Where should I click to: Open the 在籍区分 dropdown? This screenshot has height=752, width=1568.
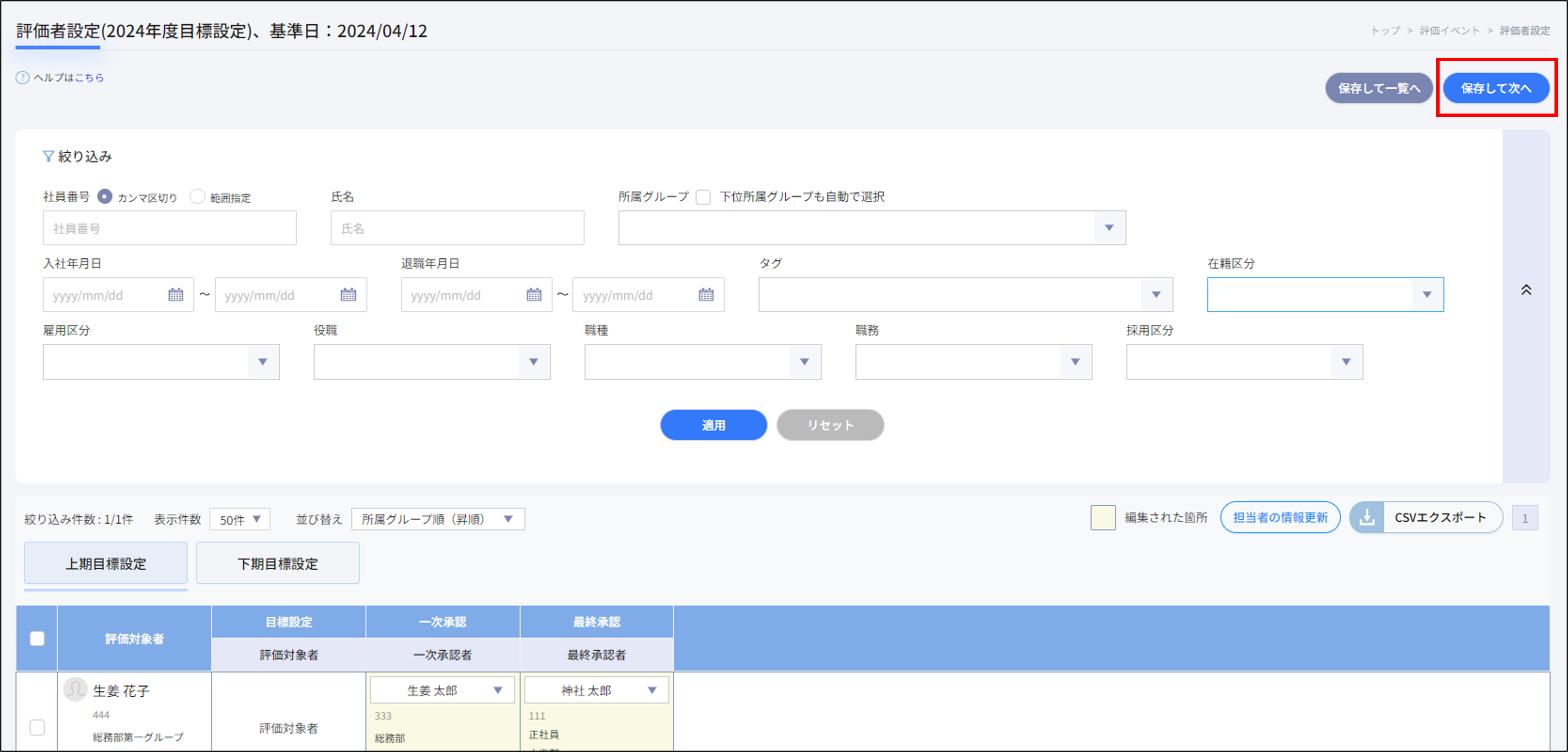point(1427,295)
